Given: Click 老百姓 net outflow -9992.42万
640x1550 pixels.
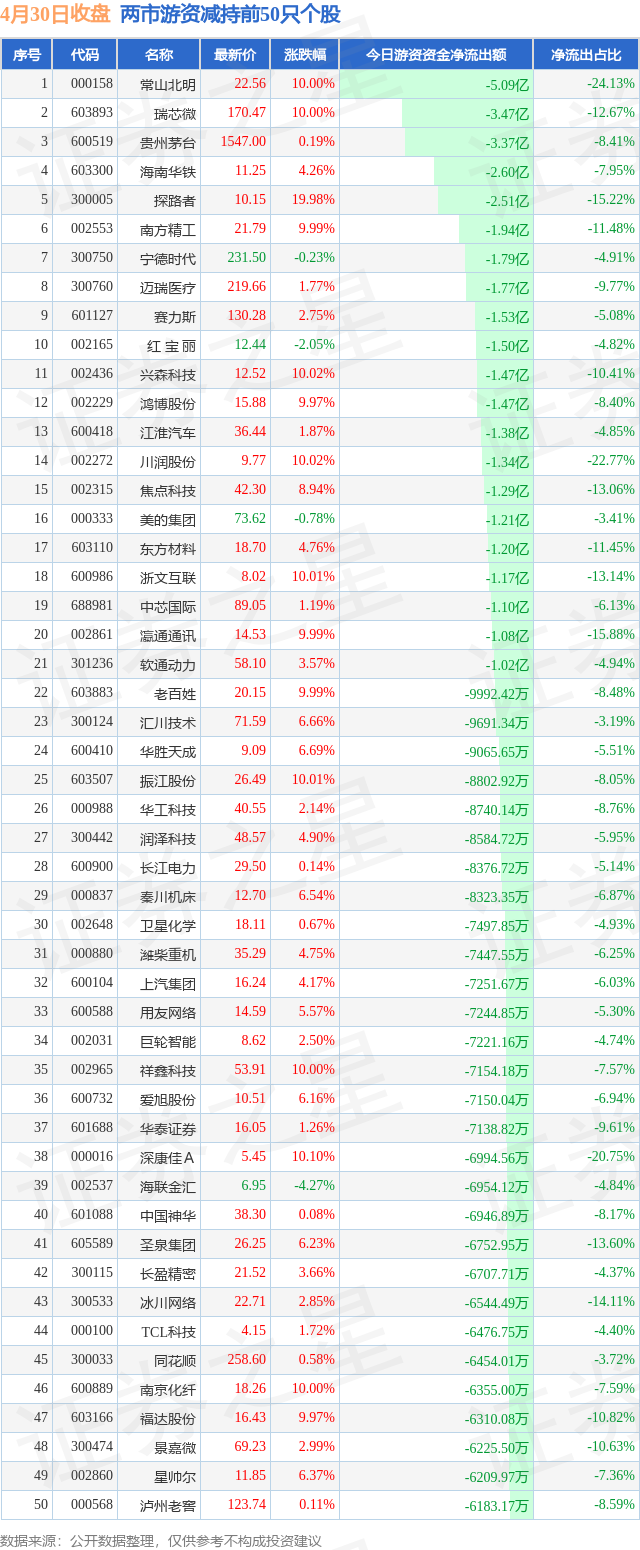Looking at the screenshot, I should 496,694.
